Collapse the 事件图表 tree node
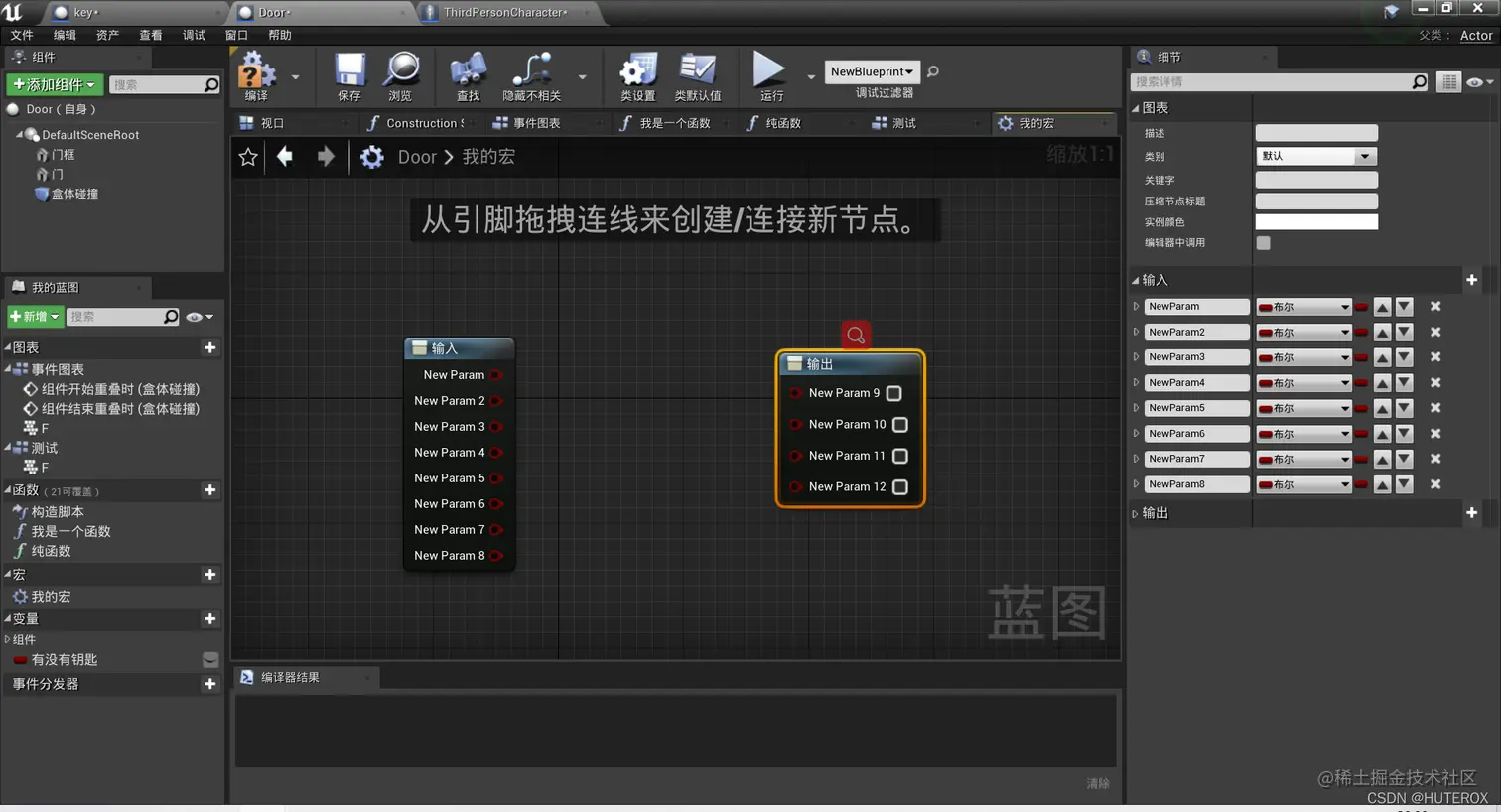The image size is (1501, 812). click(8, 369)
